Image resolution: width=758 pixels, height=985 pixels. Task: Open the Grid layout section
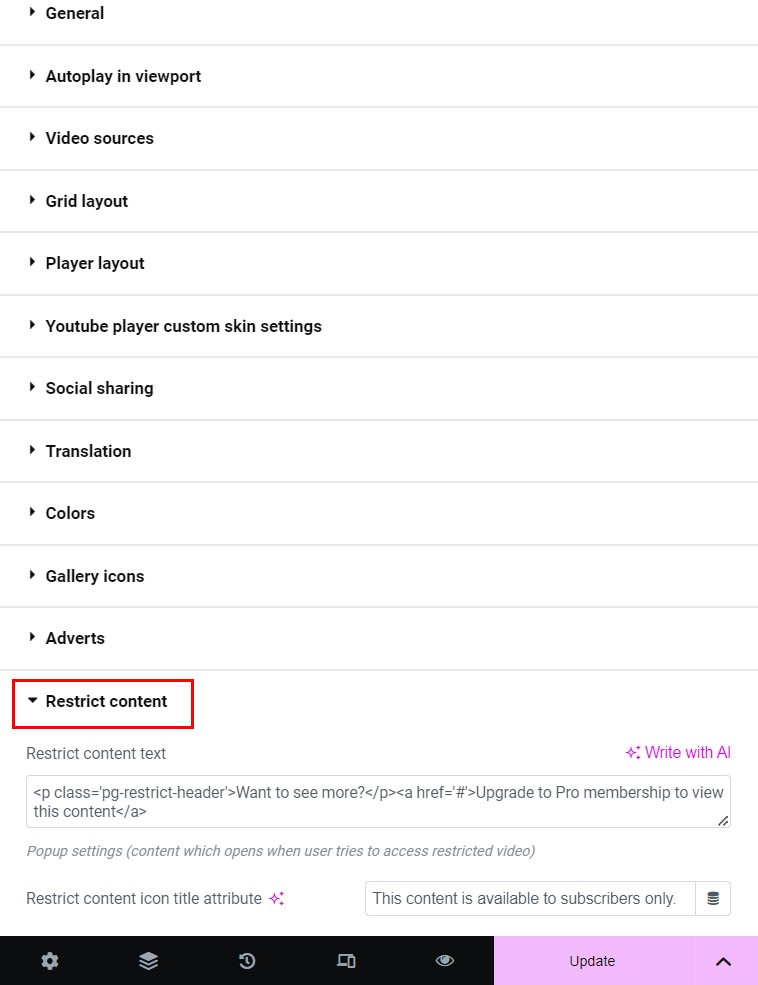point(86,201)
